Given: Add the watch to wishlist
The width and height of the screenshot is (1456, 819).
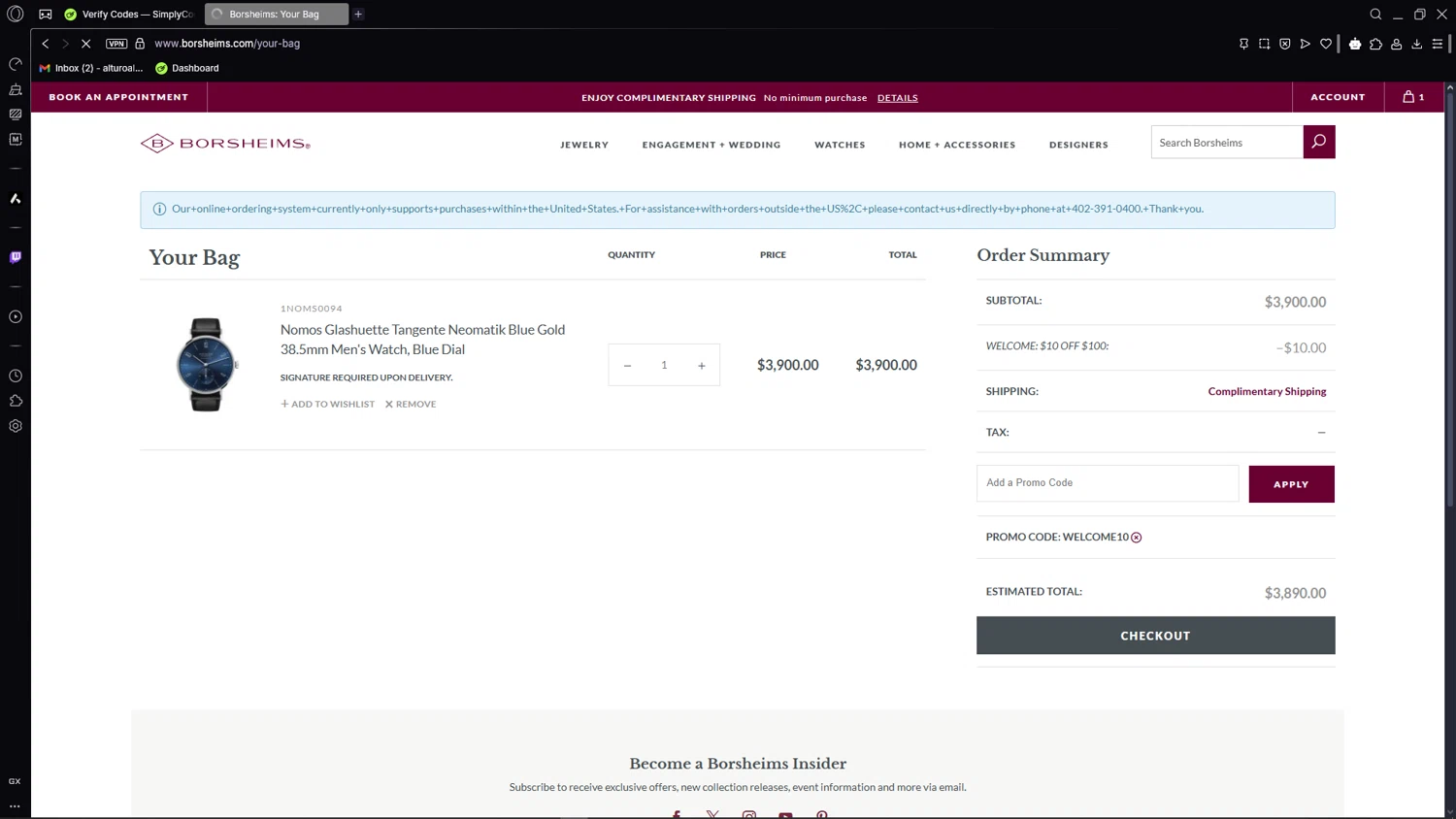Looking at the screenshot, I should pos(327,404).
